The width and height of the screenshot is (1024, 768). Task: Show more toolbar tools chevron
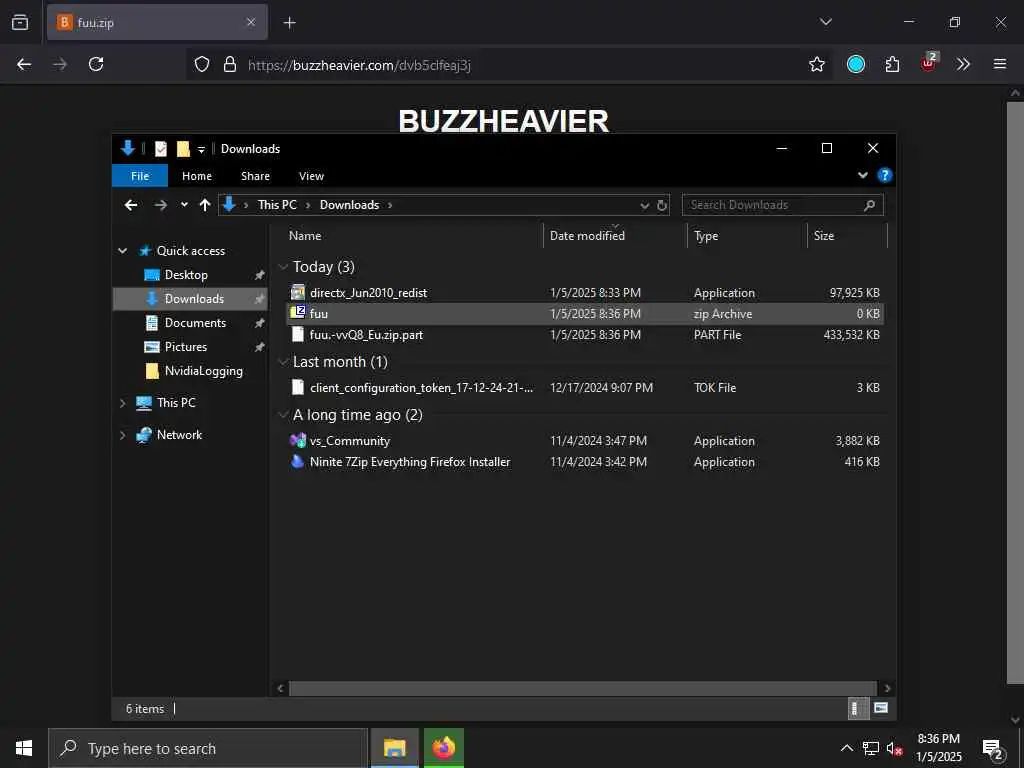963,64
